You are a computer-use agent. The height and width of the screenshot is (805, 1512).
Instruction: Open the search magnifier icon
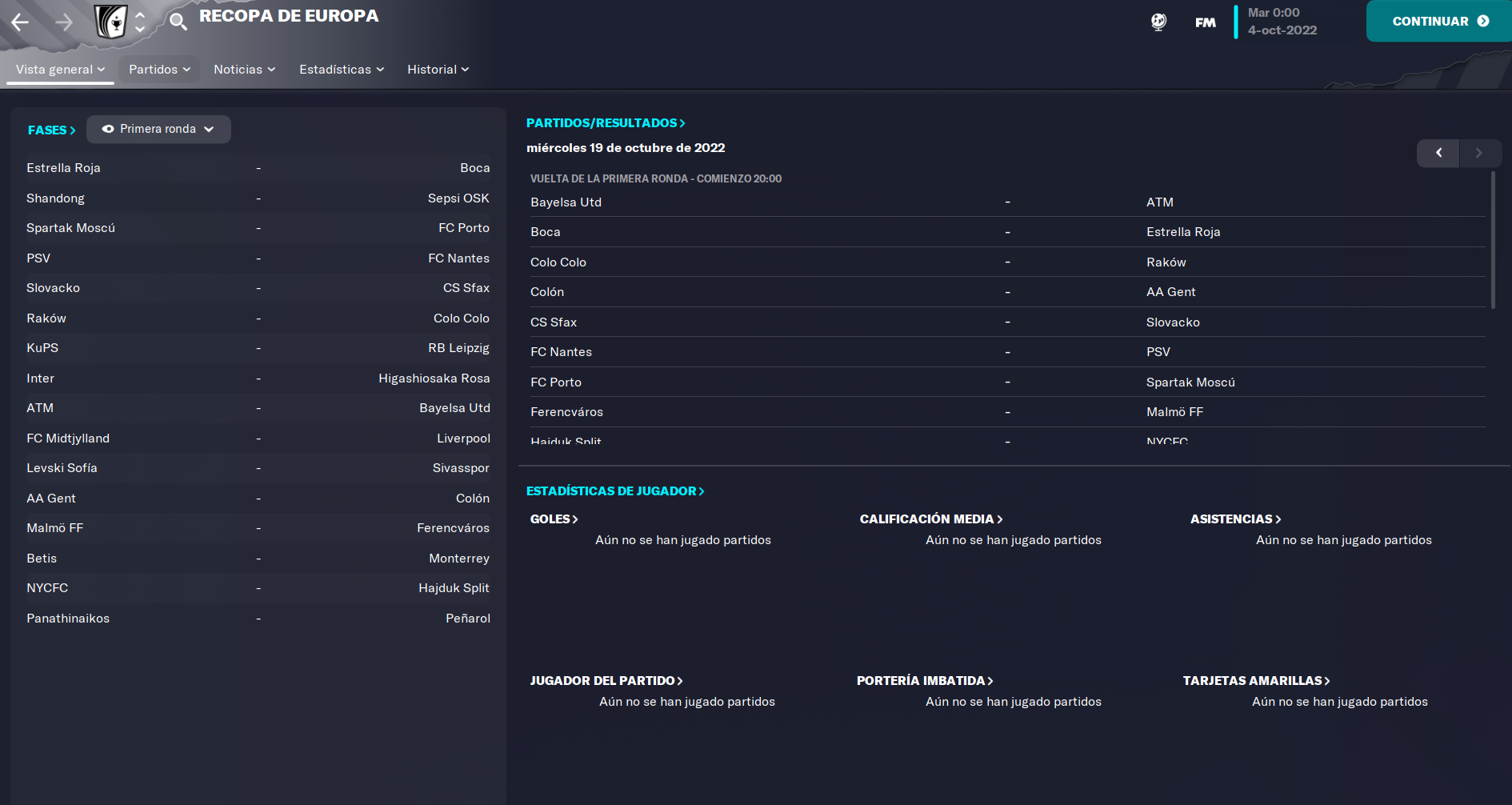click(178, 22)
